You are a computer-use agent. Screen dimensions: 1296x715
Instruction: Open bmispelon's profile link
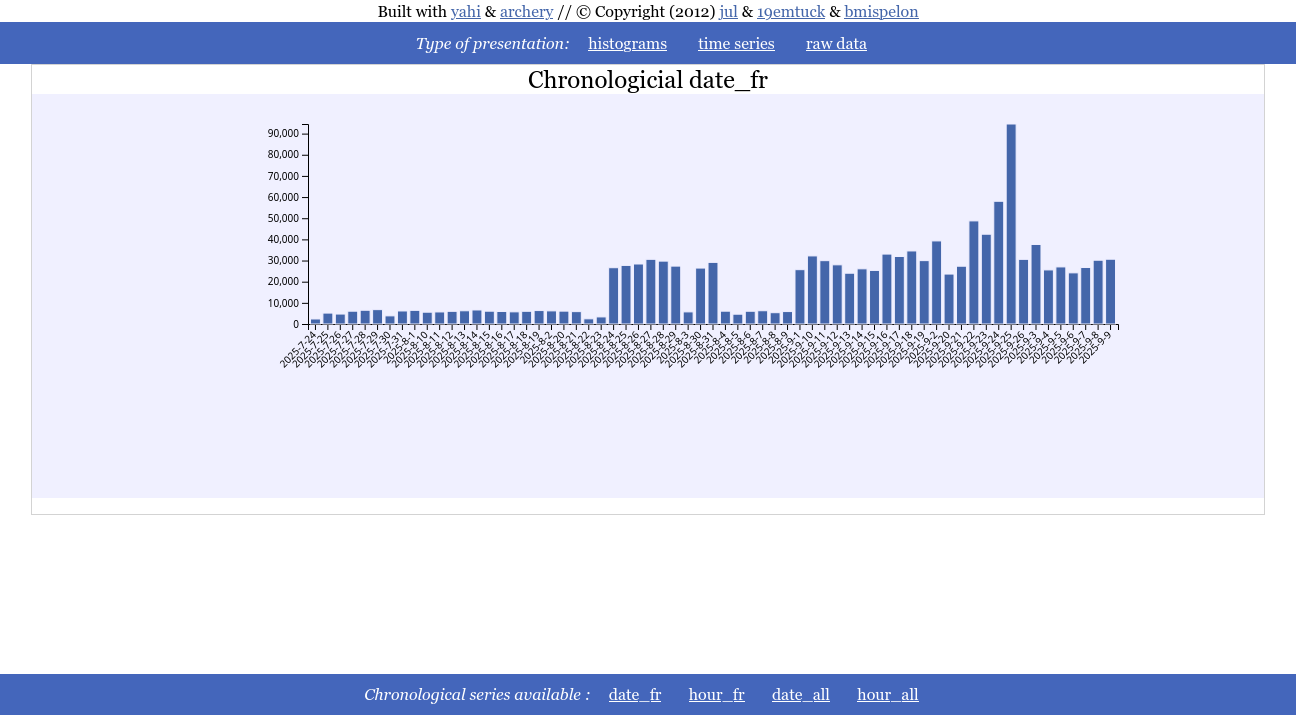(x=881, y=12)
